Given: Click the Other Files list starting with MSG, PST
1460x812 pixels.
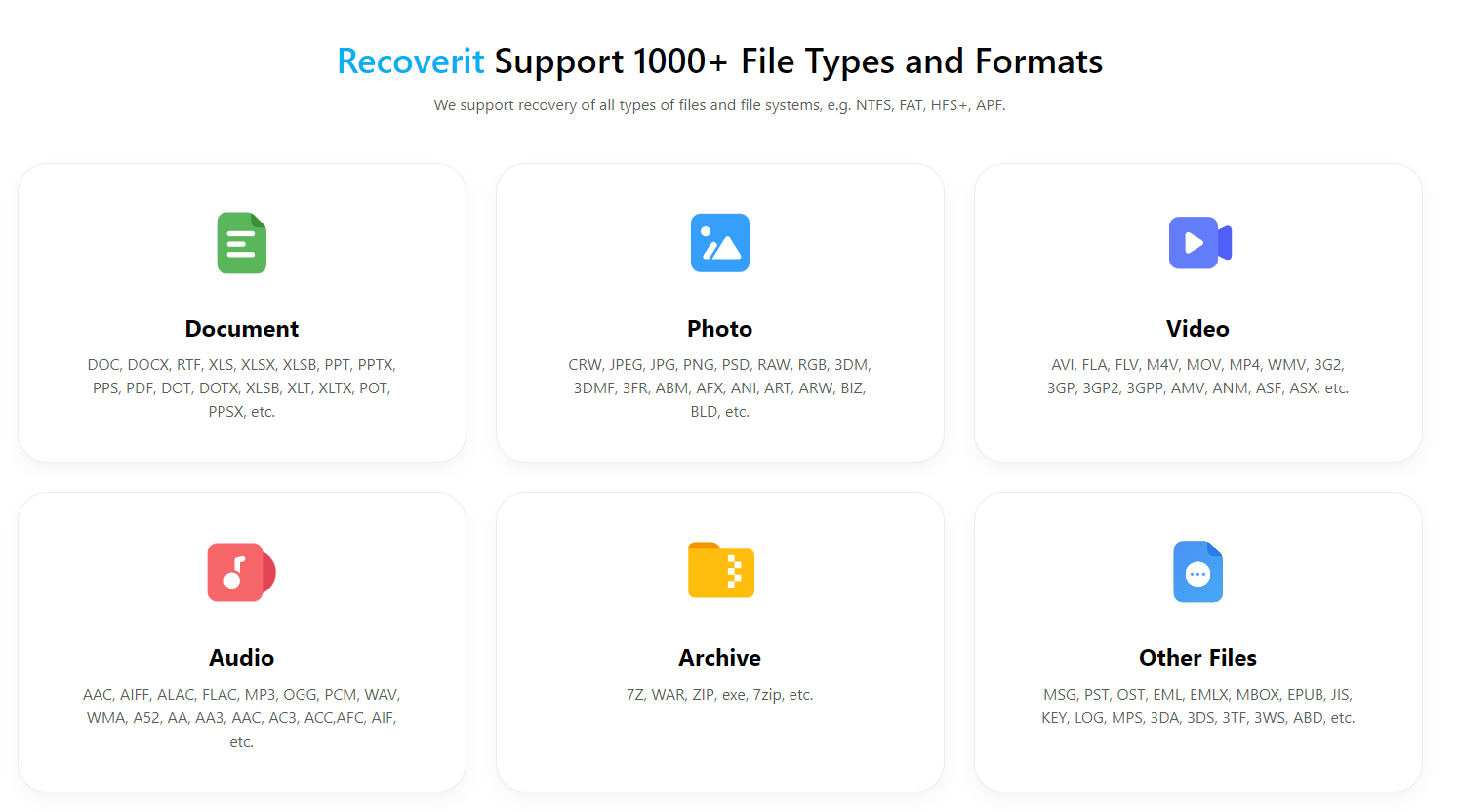Looking at the screenshot, I should [x=1197, y=707].
